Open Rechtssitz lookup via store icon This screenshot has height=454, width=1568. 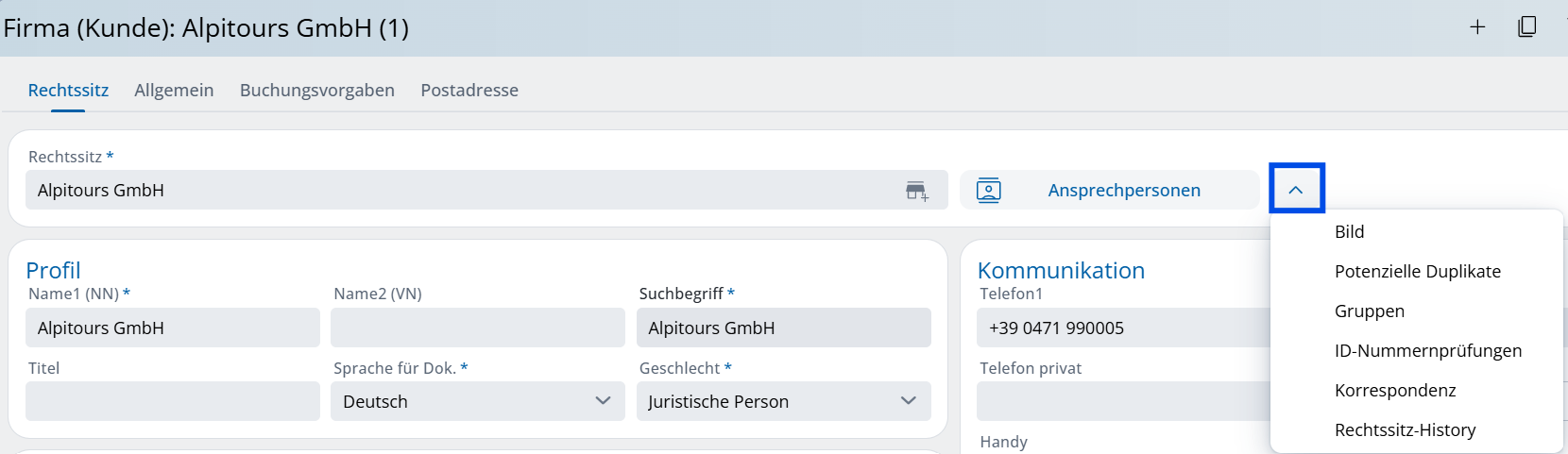click(x=916, y=191)
